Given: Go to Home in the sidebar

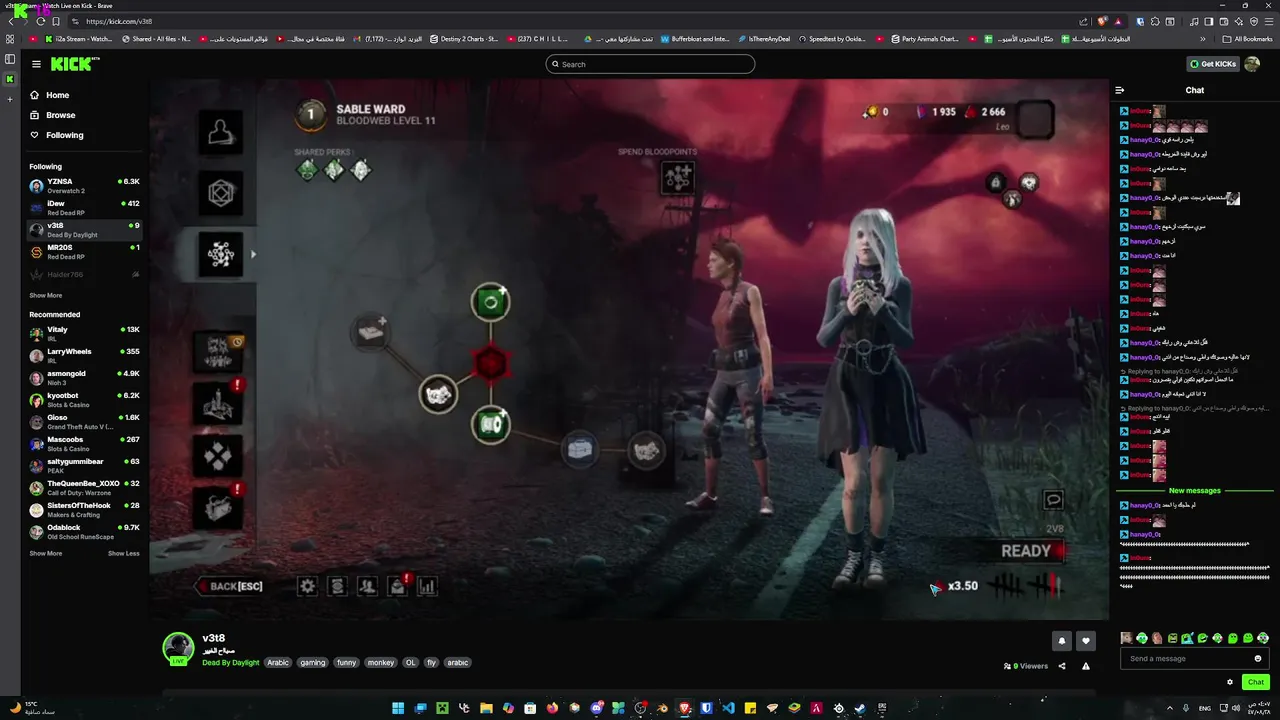Looking at the screenshot, I should (50, 95).
